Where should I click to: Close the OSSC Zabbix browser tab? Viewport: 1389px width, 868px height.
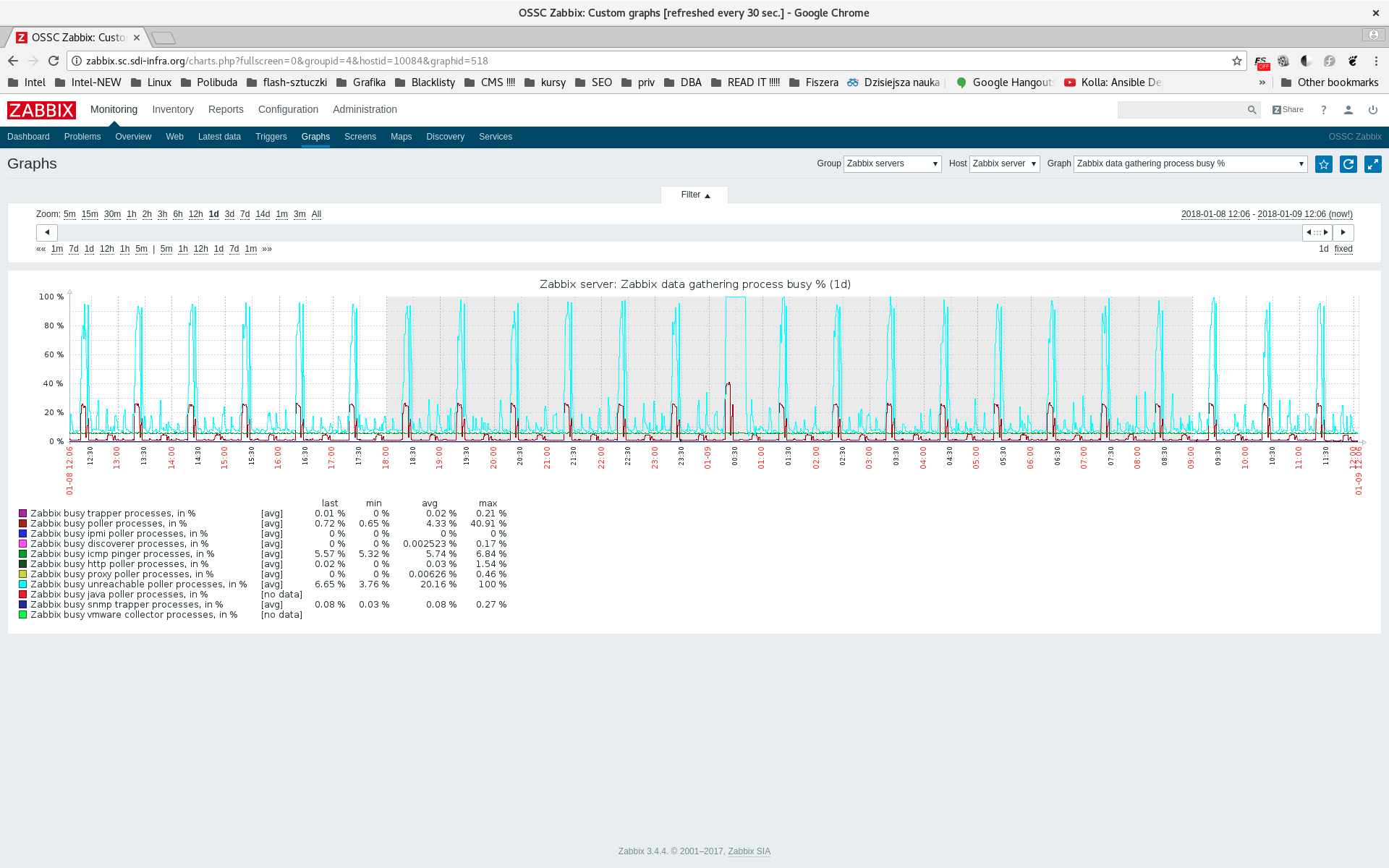click(x=137, y=38)
